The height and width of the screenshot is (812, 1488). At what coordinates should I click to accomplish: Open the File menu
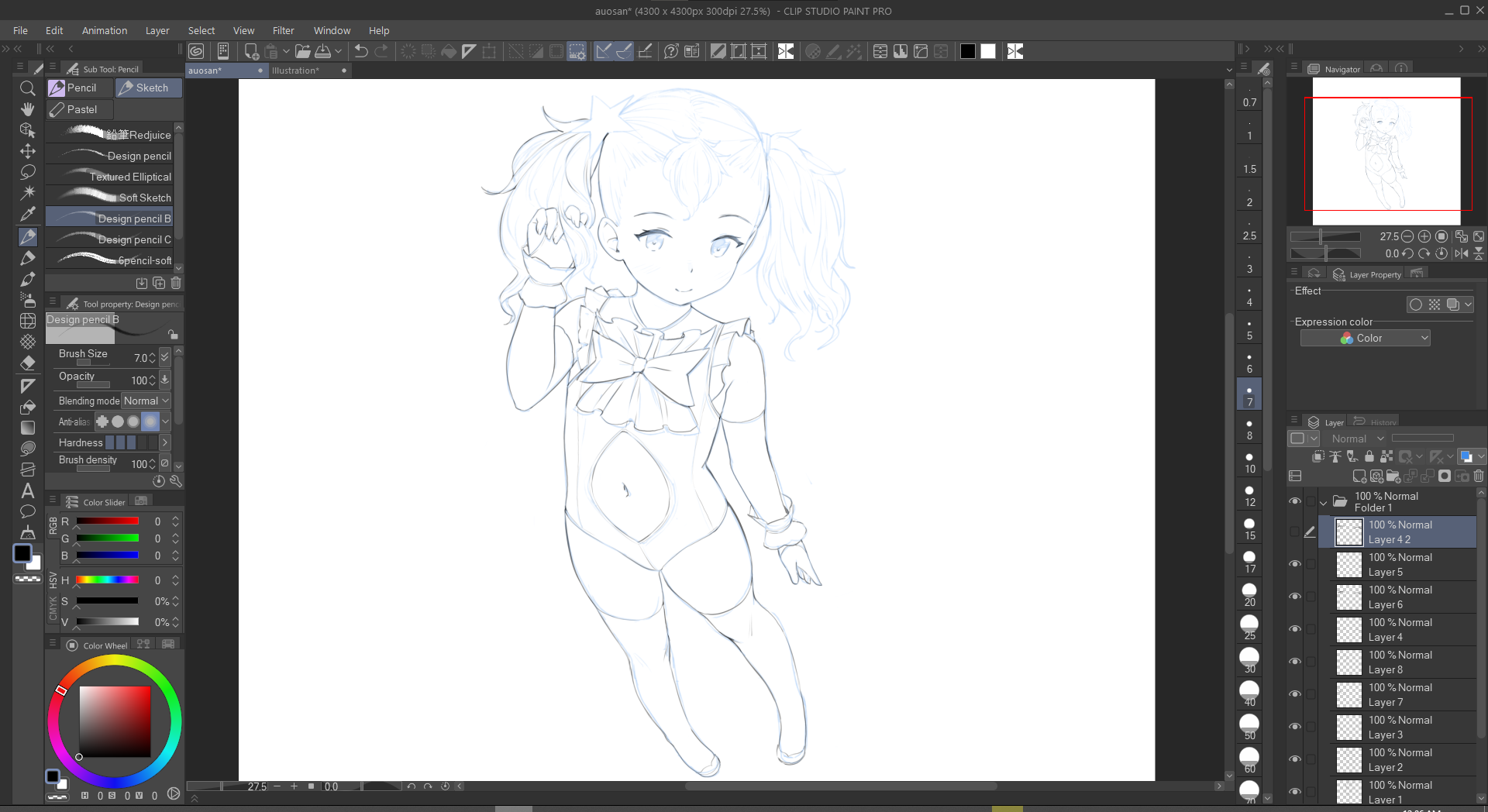[21, 30]
